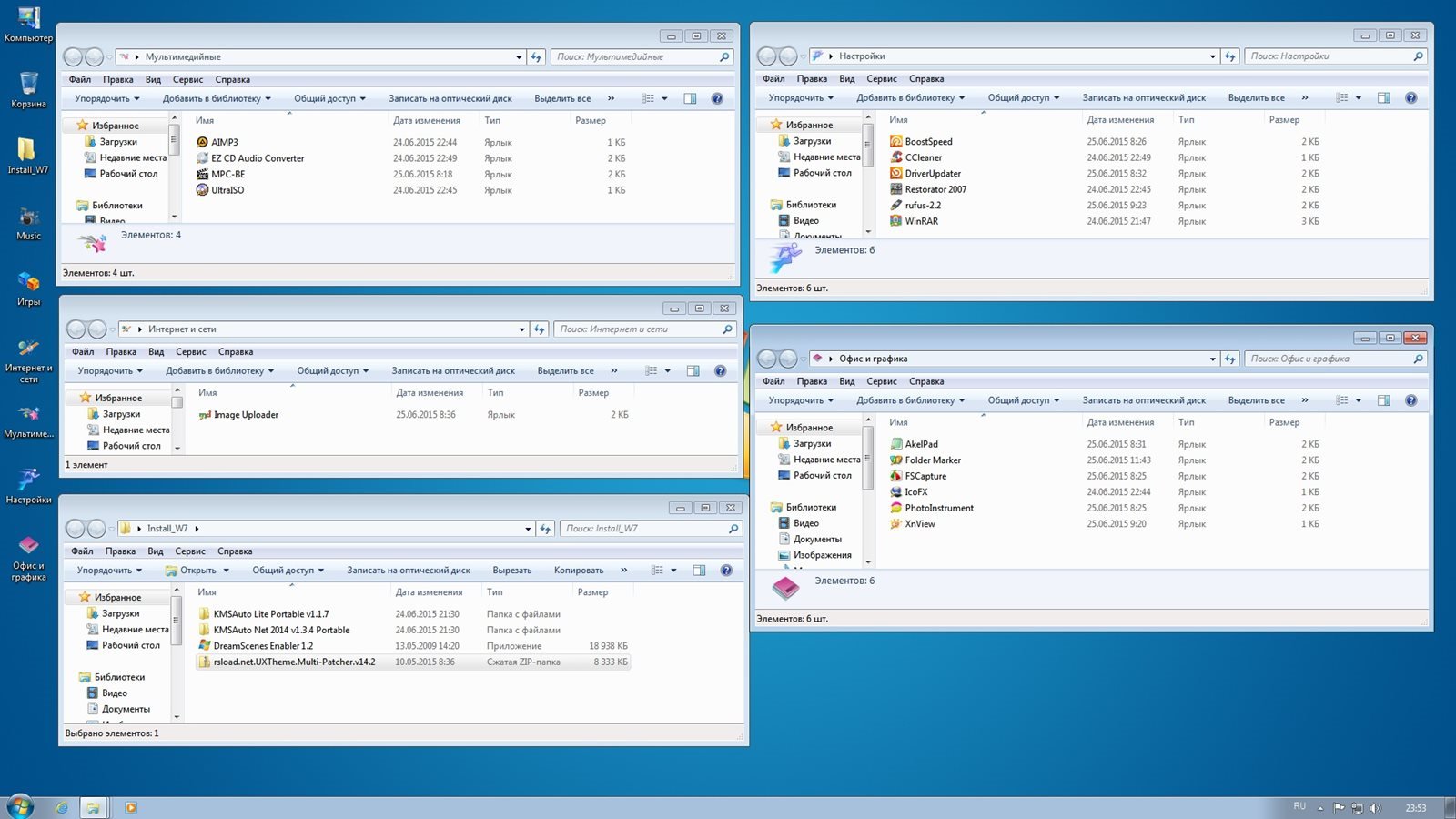Toggle preview pane in Офис и графика window
1456x819 pixels.
point(1383,399)
